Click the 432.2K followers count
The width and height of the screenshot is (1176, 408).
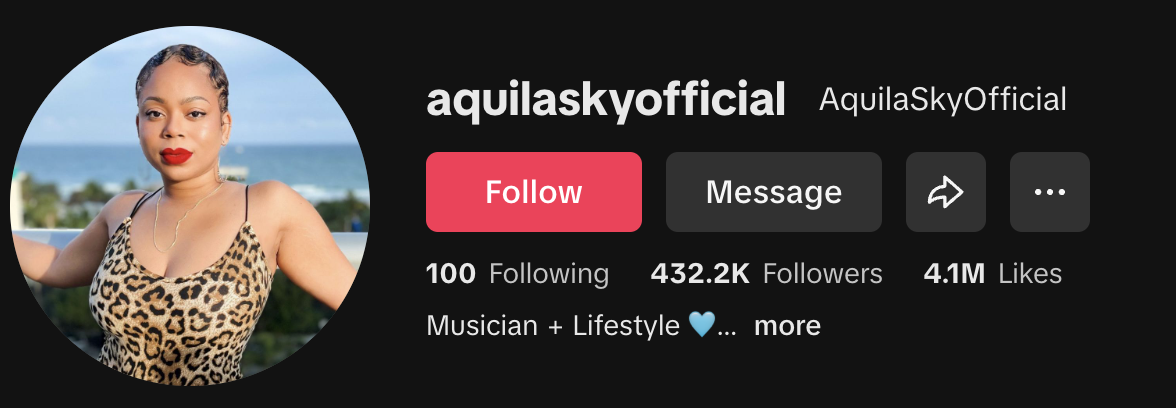point(700,274)
